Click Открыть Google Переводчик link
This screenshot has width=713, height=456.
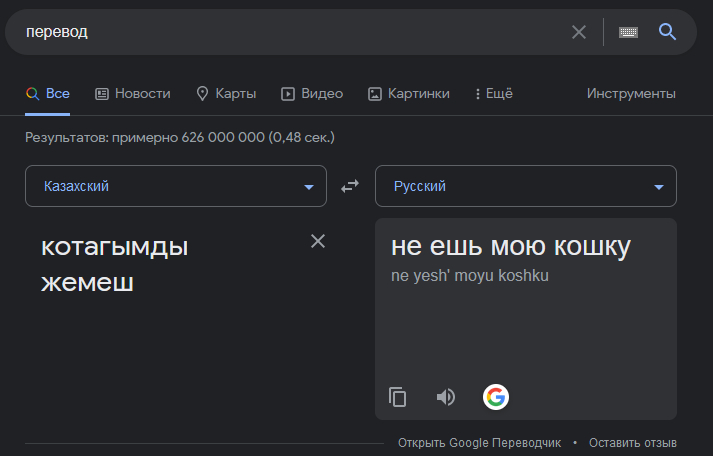click(x=479, y=442)
